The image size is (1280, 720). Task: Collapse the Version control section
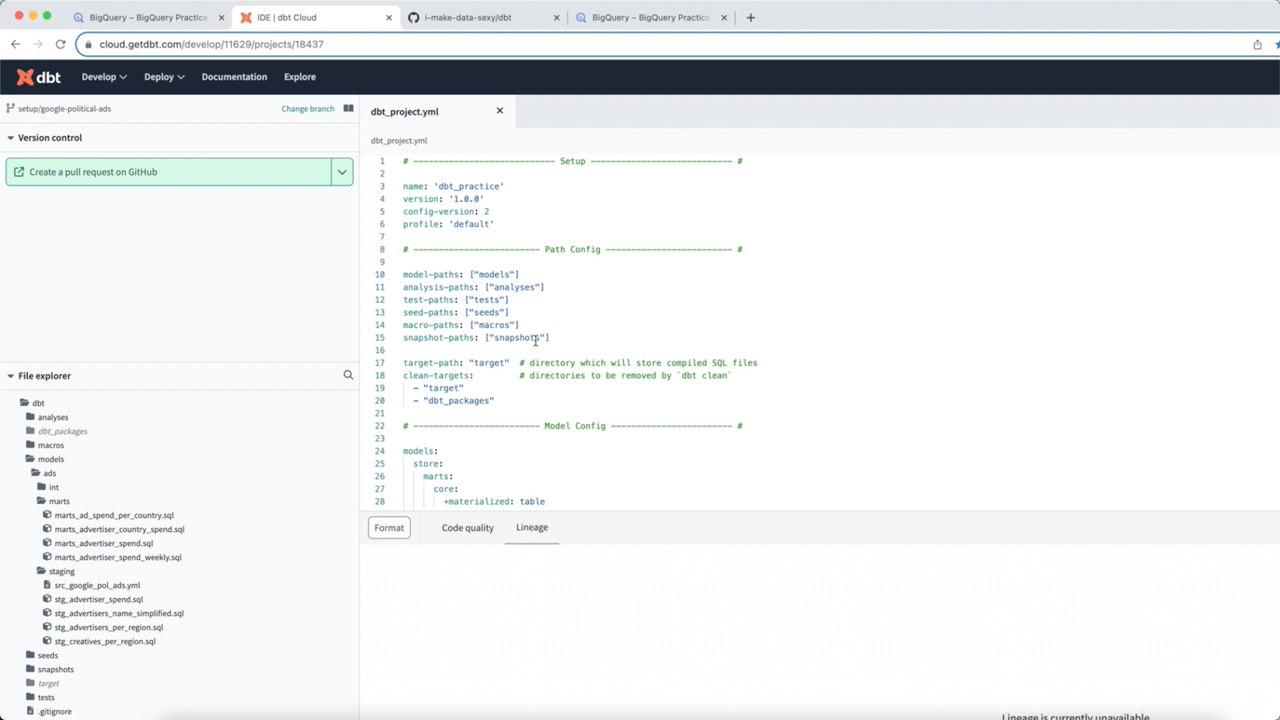click(x=11, y=138)
